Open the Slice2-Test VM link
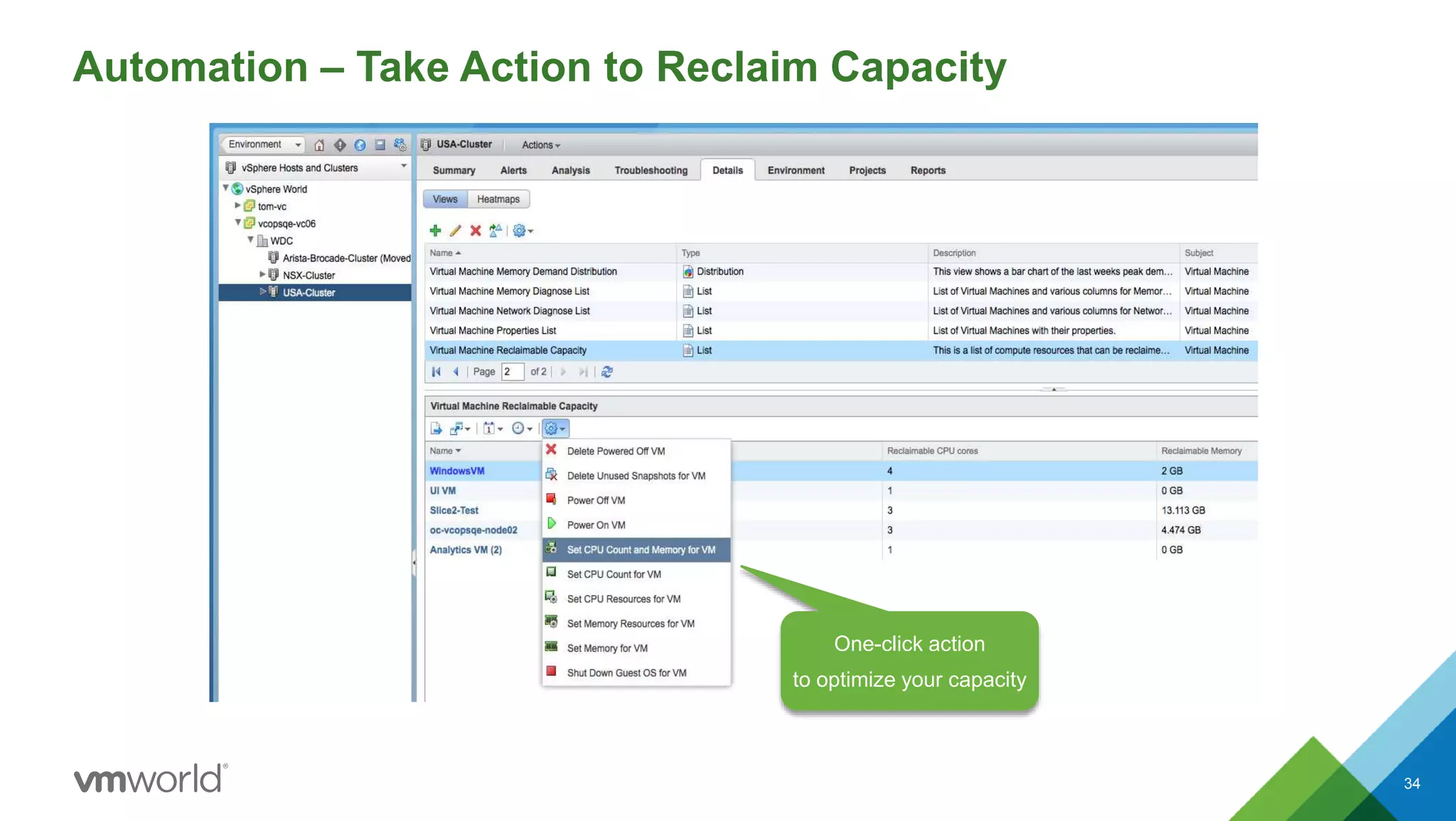 pos(454,510)
